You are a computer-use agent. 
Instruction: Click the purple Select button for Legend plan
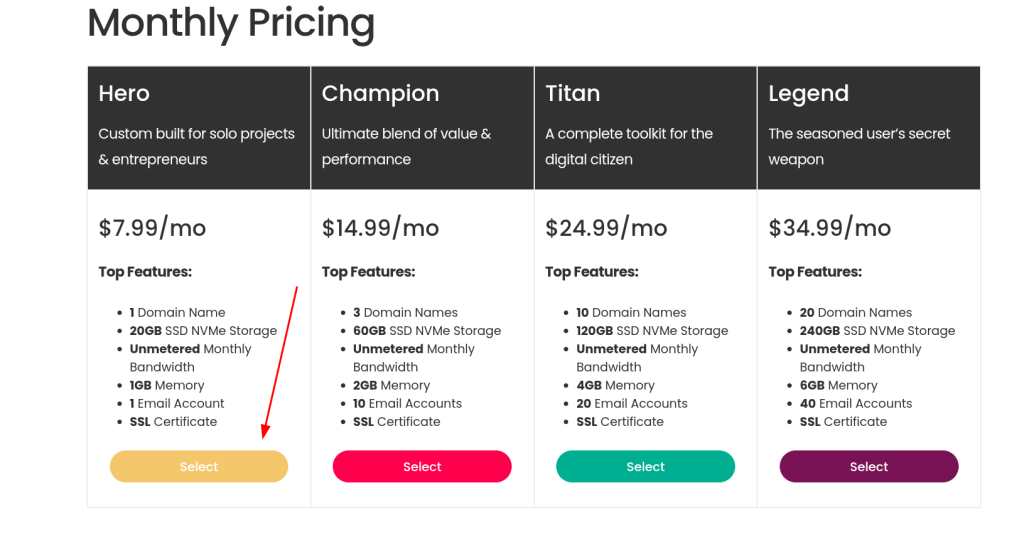[x=869, y=466]
